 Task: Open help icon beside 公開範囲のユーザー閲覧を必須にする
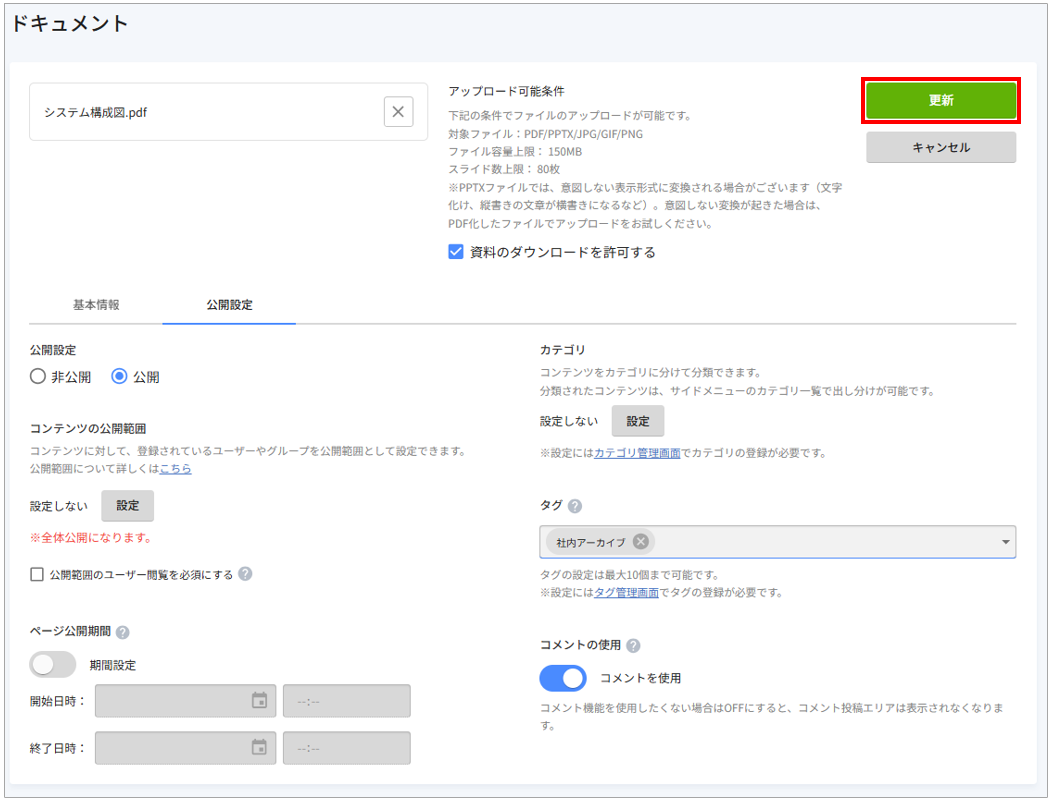pyautogui.click(x=245, y=574)
